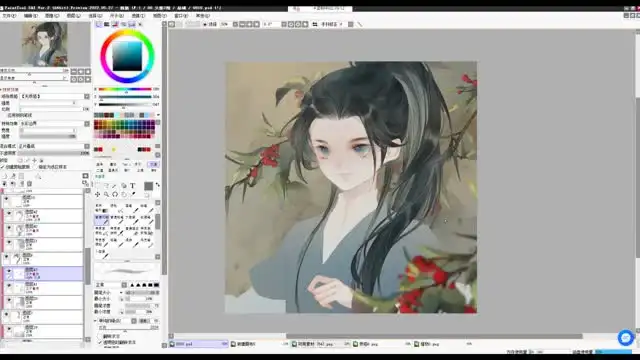Open the brush size list arrow
Viewport: 640px width, 360px height.
coord(121,293)
